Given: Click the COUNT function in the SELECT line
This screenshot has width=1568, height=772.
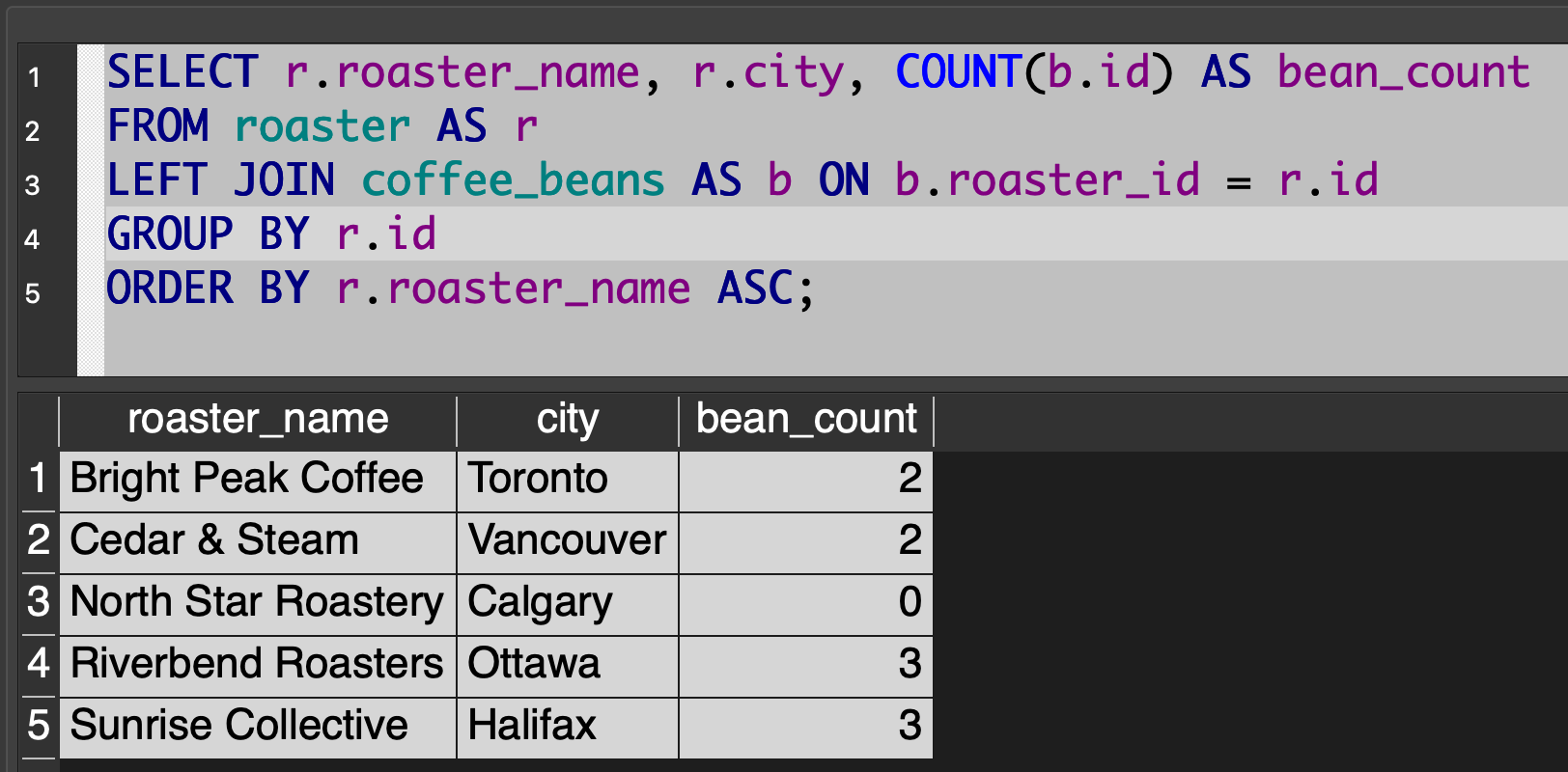Looking at the screenshot, I should (958, 72).
